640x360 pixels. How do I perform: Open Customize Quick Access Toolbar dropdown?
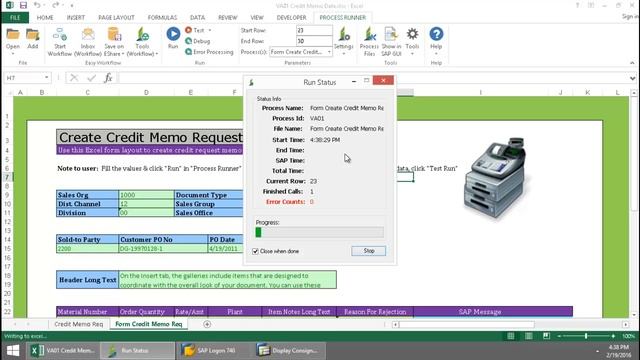pos(72,5)
